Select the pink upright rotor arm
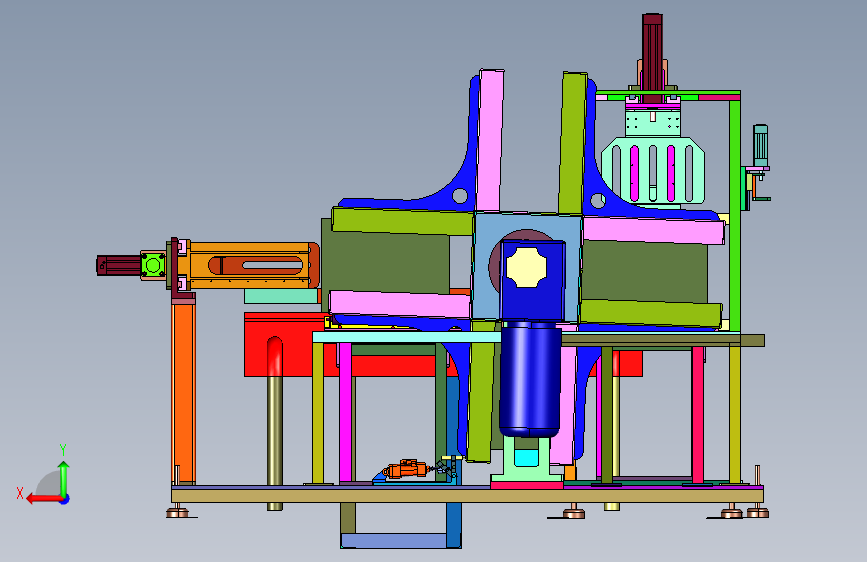Image resolution: width=867 pixels, height=562 pixels. (490, 140)
